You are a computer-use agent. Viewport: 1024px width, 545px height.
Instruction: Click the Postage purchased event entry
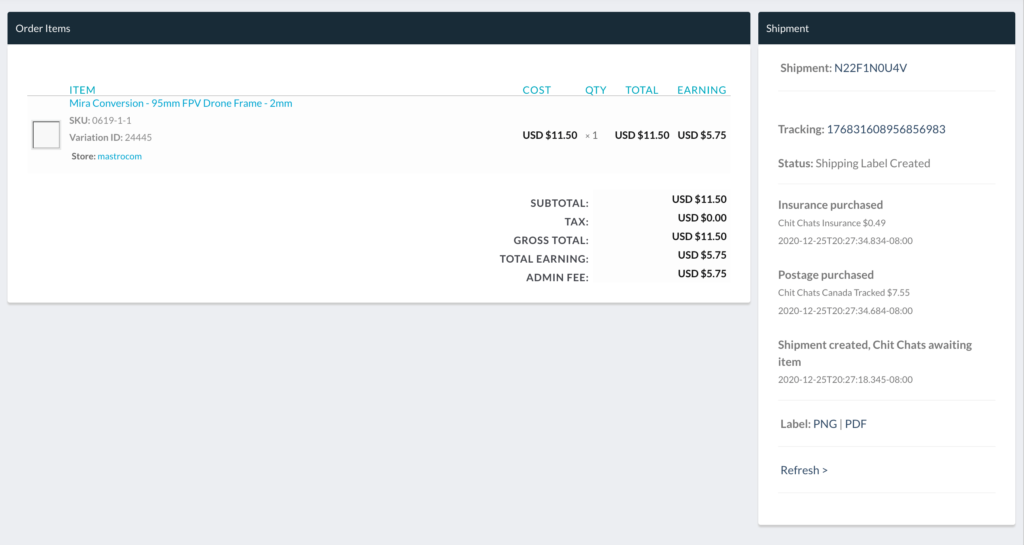(x=825, y=275)
